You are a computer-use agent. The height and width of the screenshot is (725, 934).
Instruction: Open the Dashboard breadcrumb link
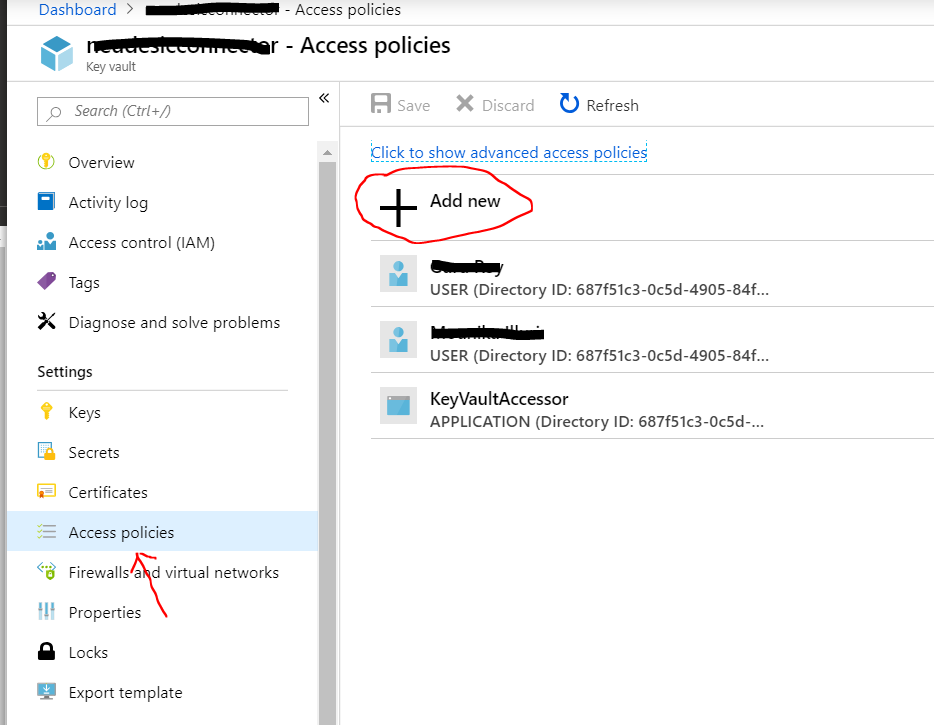pyautogui.click(x=77, y=9)
